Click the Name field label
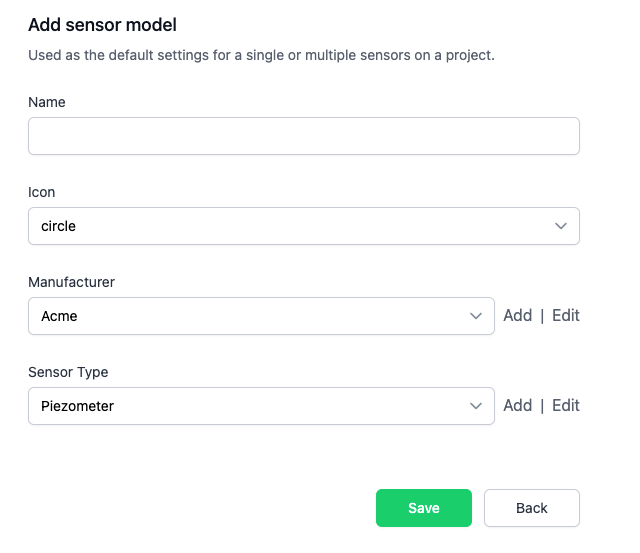This screenshot has width=640, height=553. [x=47, y=102]
